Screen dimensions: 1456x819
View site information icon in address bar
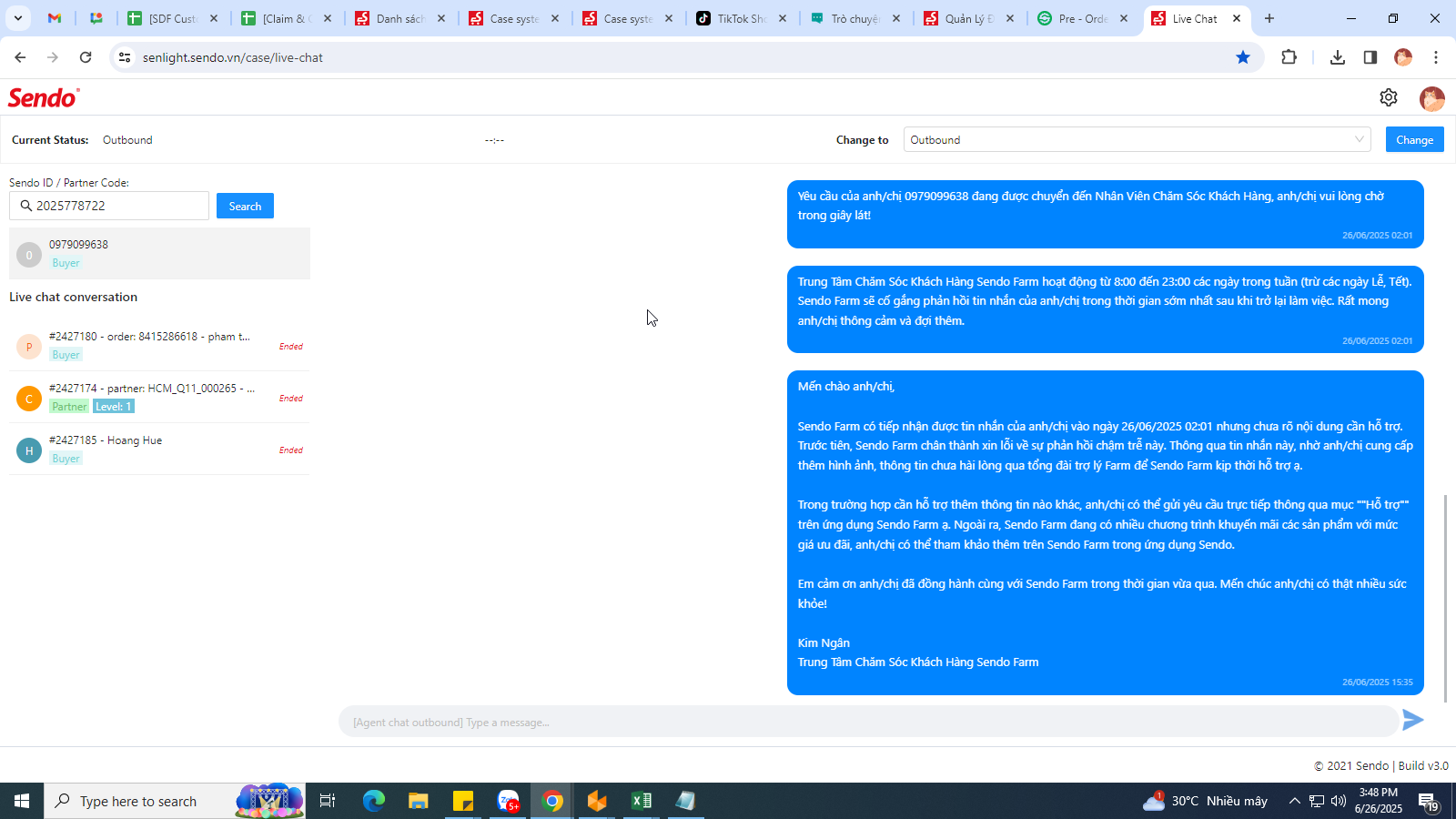click(x=125, y=57)
